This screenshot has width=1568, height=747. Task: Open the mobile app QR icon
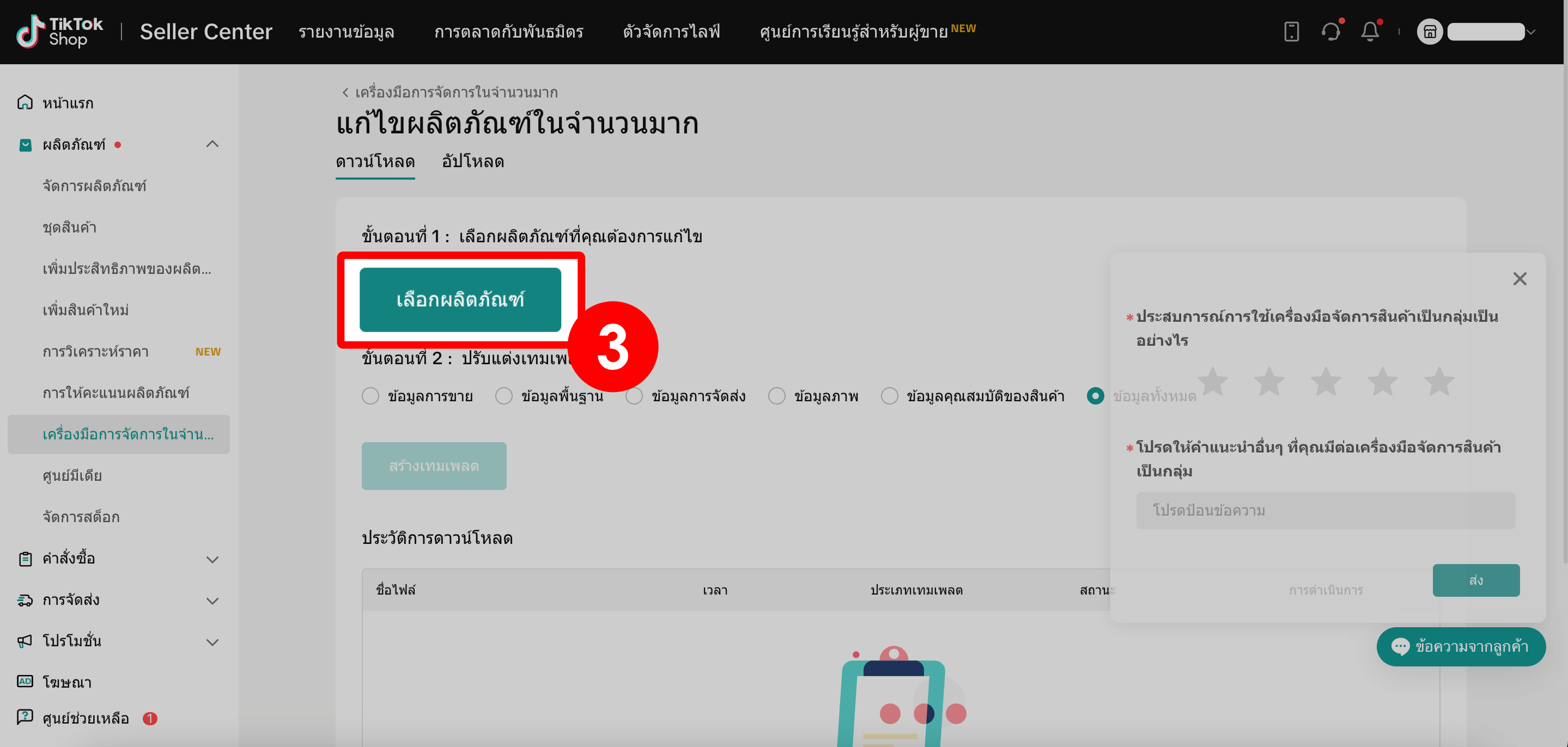[x=1292, y=32]
